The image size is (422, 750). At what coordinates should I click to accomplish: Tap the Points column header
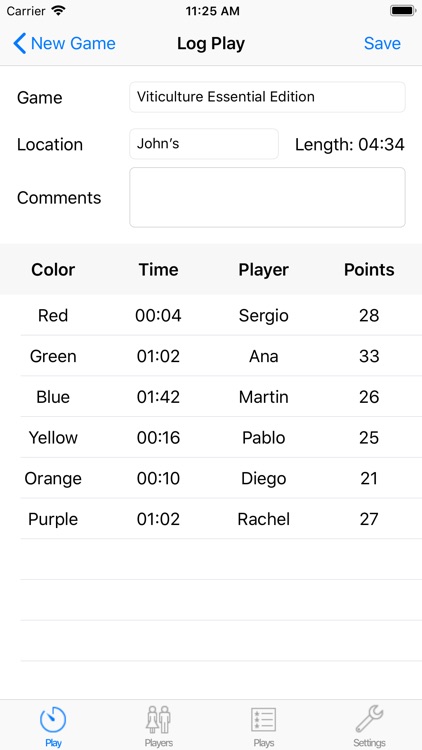tap(369, 270)
